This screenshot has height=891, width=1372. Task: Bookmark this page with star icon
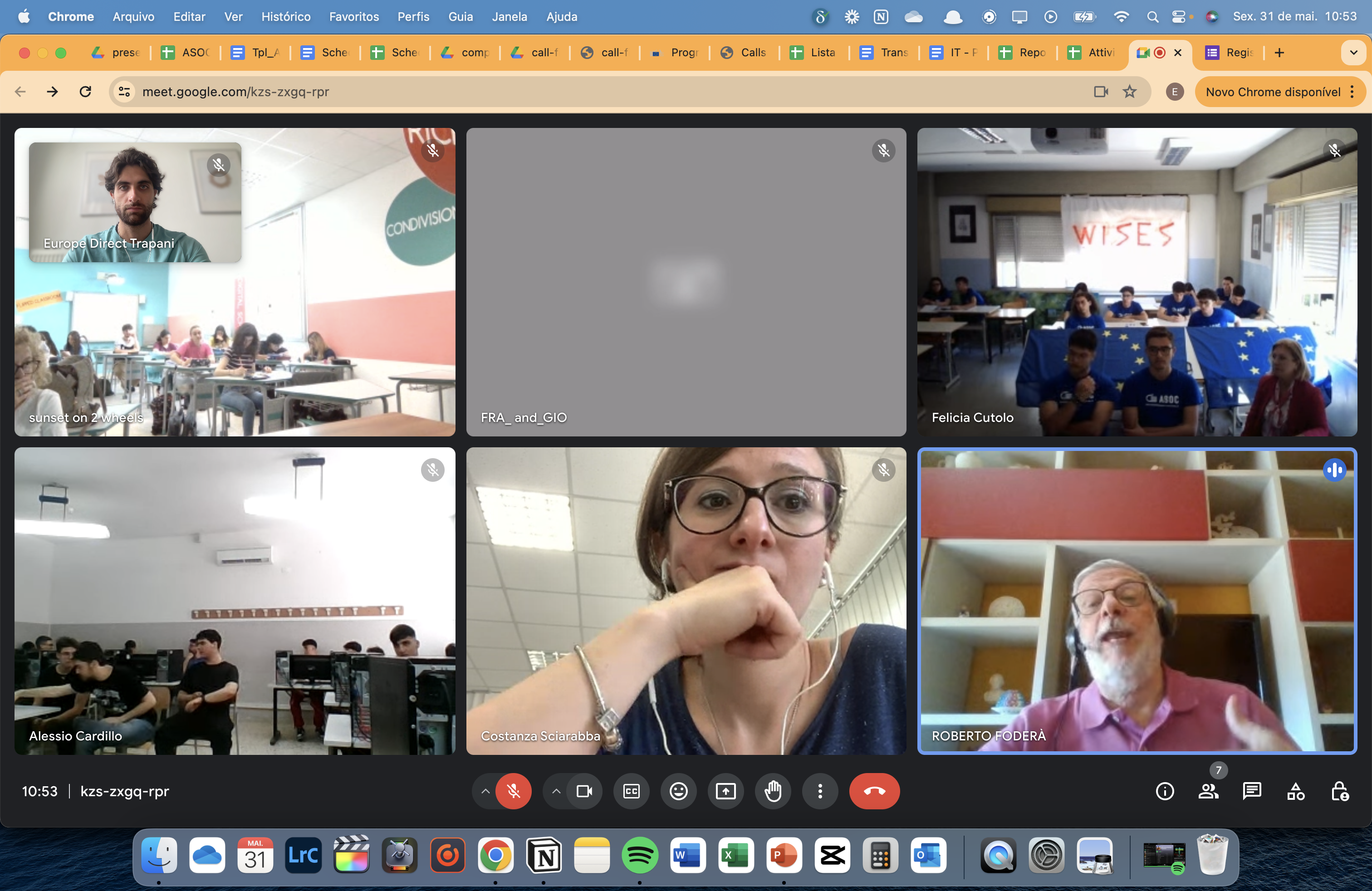tap(1129, 92)
